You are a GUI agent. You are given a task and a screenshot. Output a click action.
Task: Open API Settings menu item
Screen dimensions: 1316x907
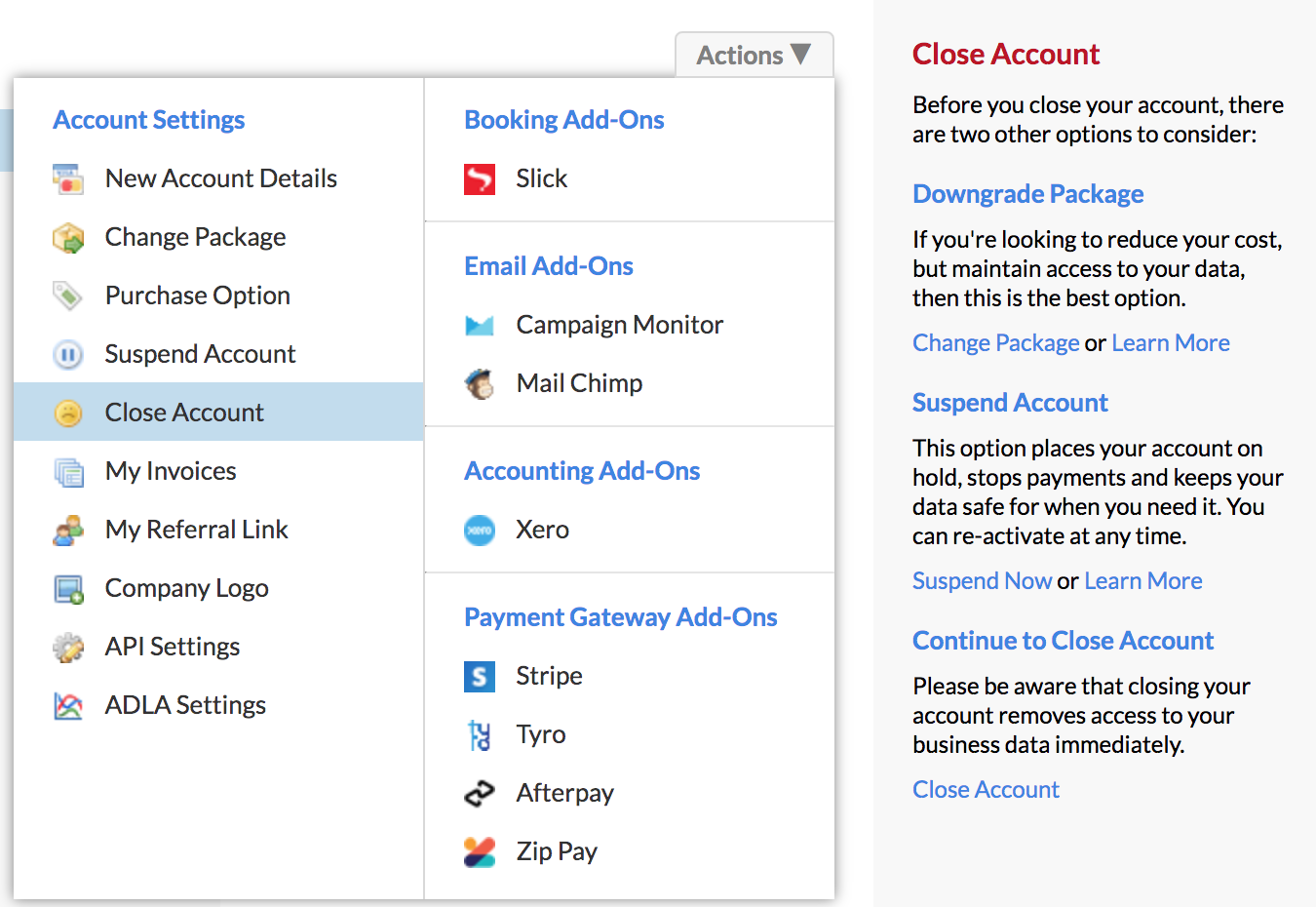[x=218, y=647]
